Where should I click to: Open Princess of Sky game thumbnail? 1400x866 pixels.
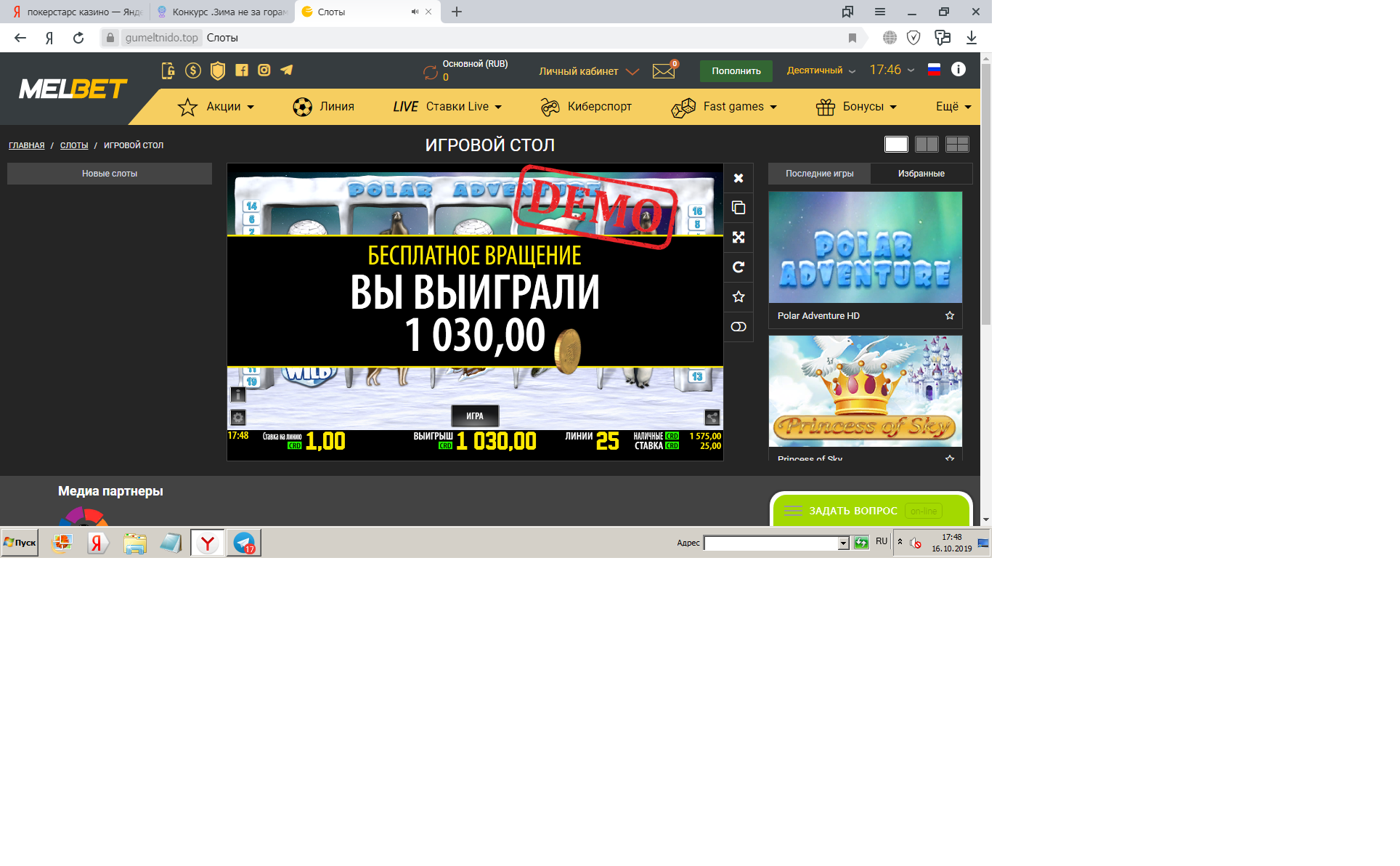pyautogui.click(x=866, y=391)
